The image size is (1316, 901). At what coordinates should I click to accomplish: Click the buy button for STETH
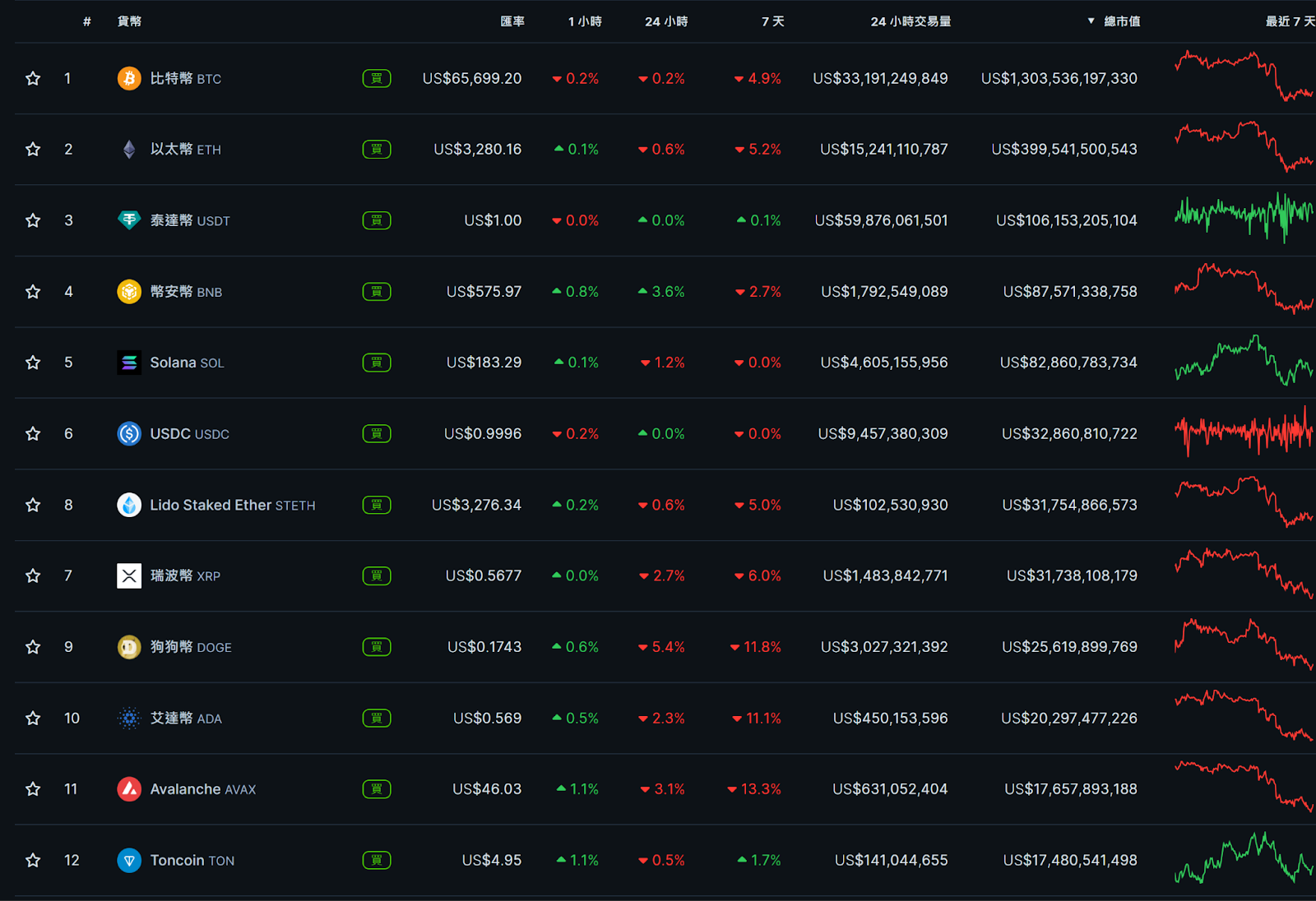377,505
